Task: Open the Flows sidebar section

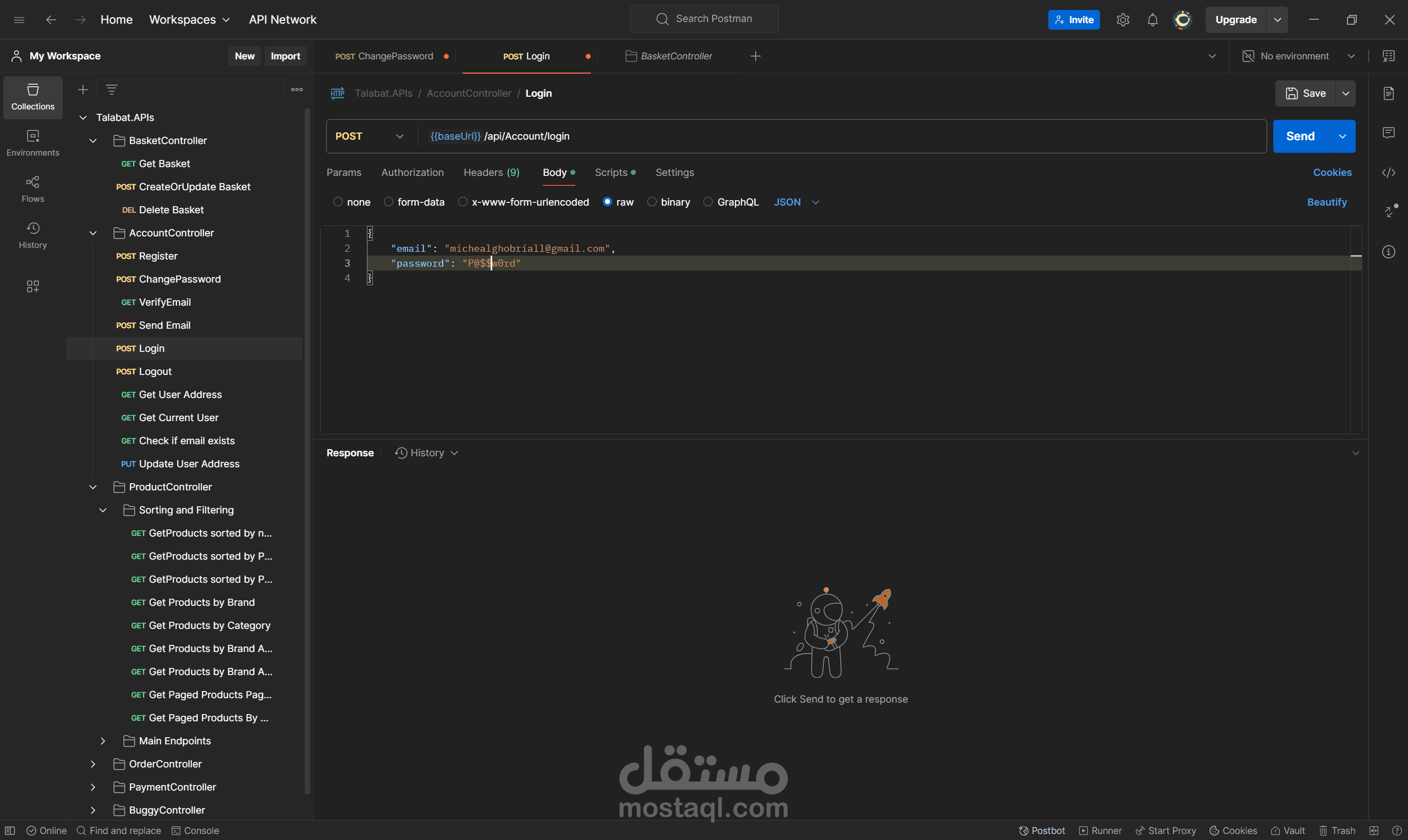Action: point(33,189)
